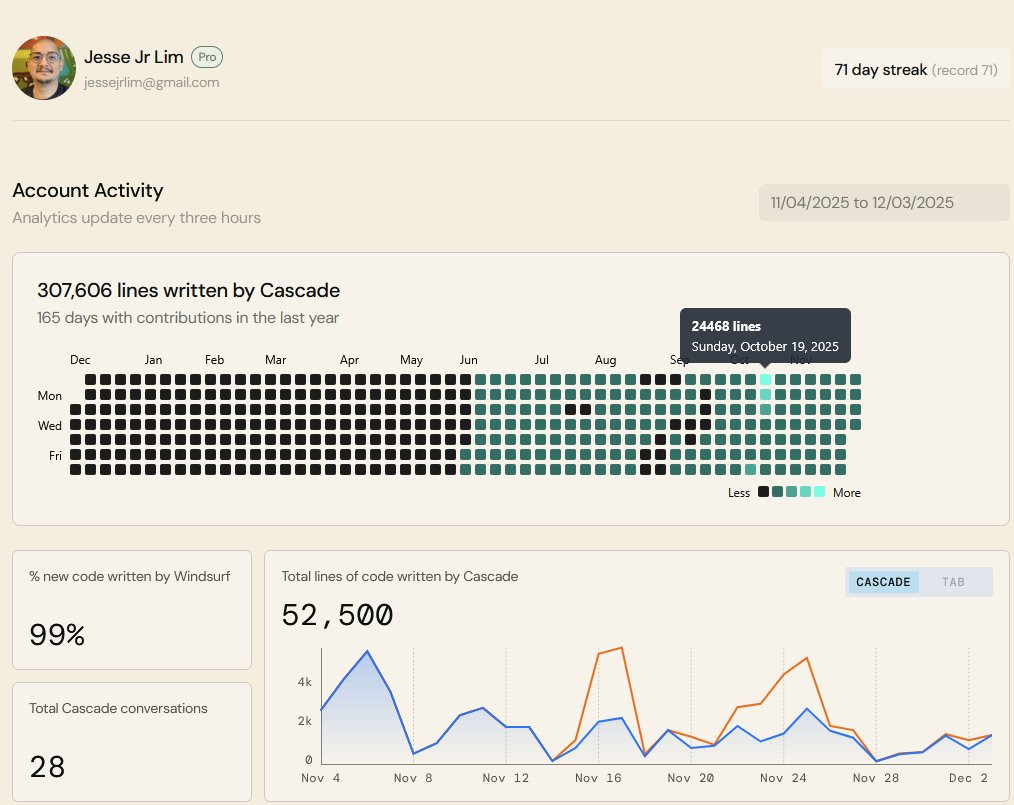1014x805 pixels.
Task: Click the Nov 16 axis label on chart
Action: point(598,778)
